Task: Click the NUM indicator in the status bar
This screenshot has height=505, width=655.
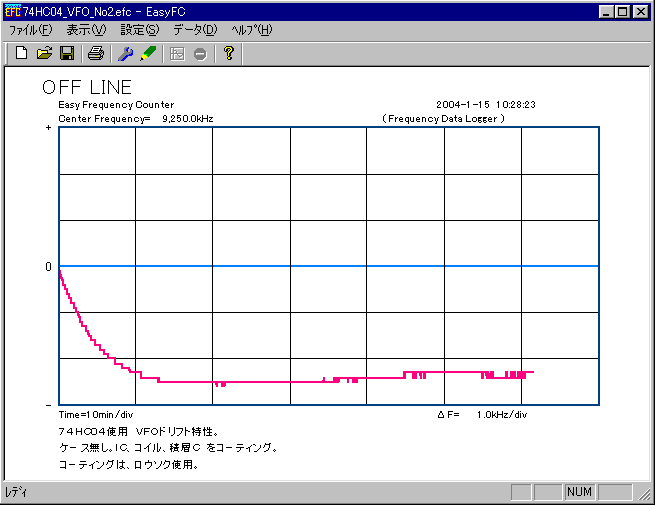Action: point(579,492)
